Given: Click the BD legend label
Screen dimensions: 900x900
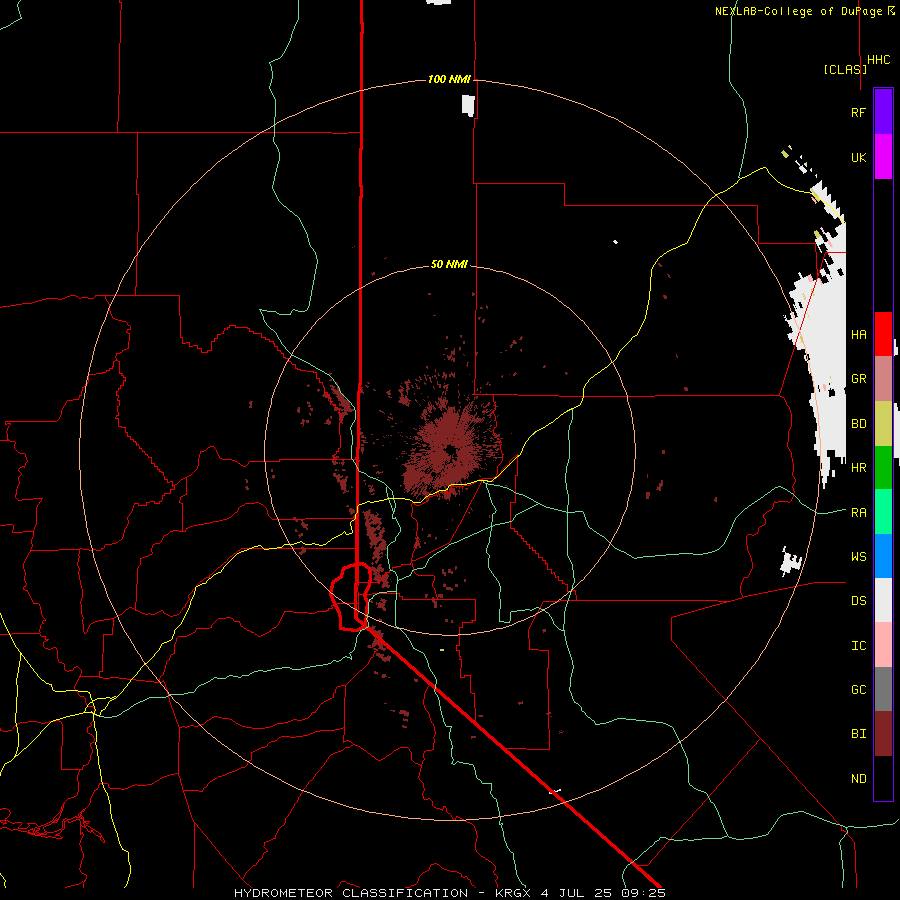Looking at the screenshot, I should 858,424.
